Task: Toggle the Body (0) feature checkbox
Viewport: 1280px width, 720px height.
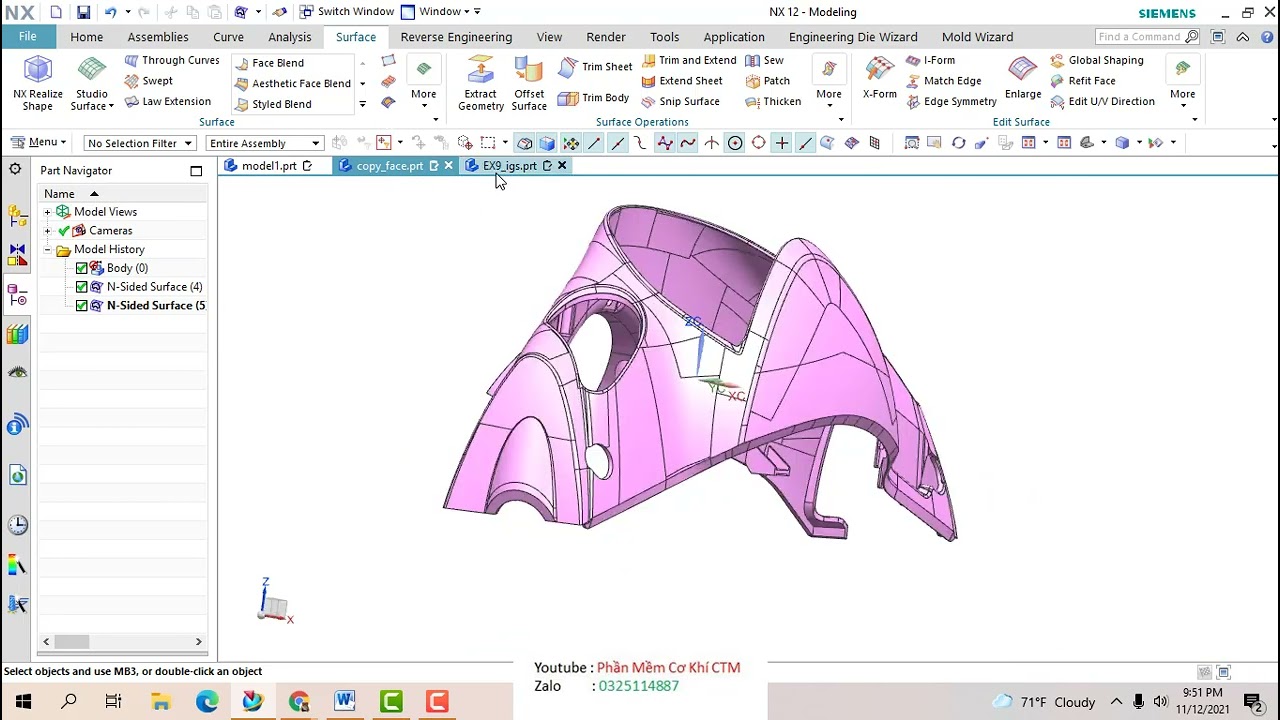Action: point(82,268)
